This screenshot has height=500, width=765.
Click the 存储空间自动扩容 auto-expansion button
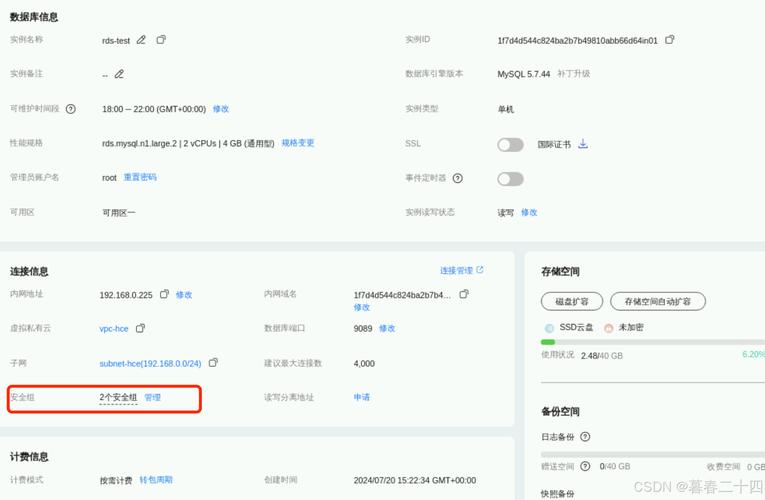pos(658,301)
